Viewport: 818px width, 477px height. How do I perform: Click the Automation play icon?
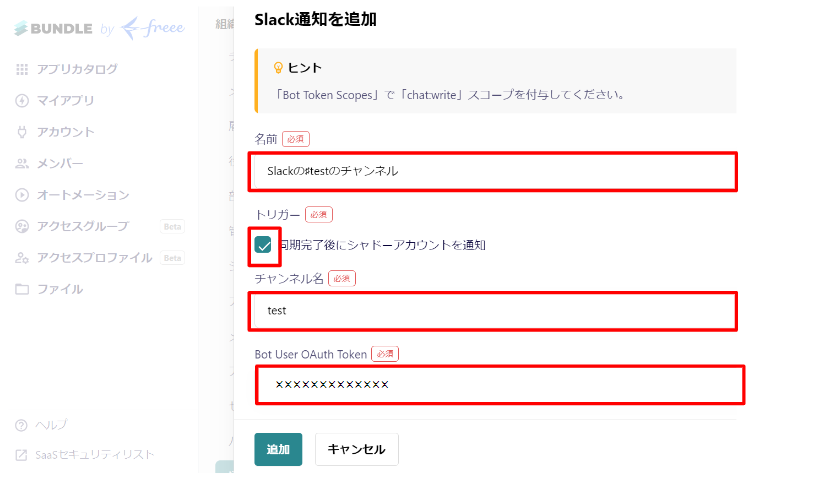point(22,195)
